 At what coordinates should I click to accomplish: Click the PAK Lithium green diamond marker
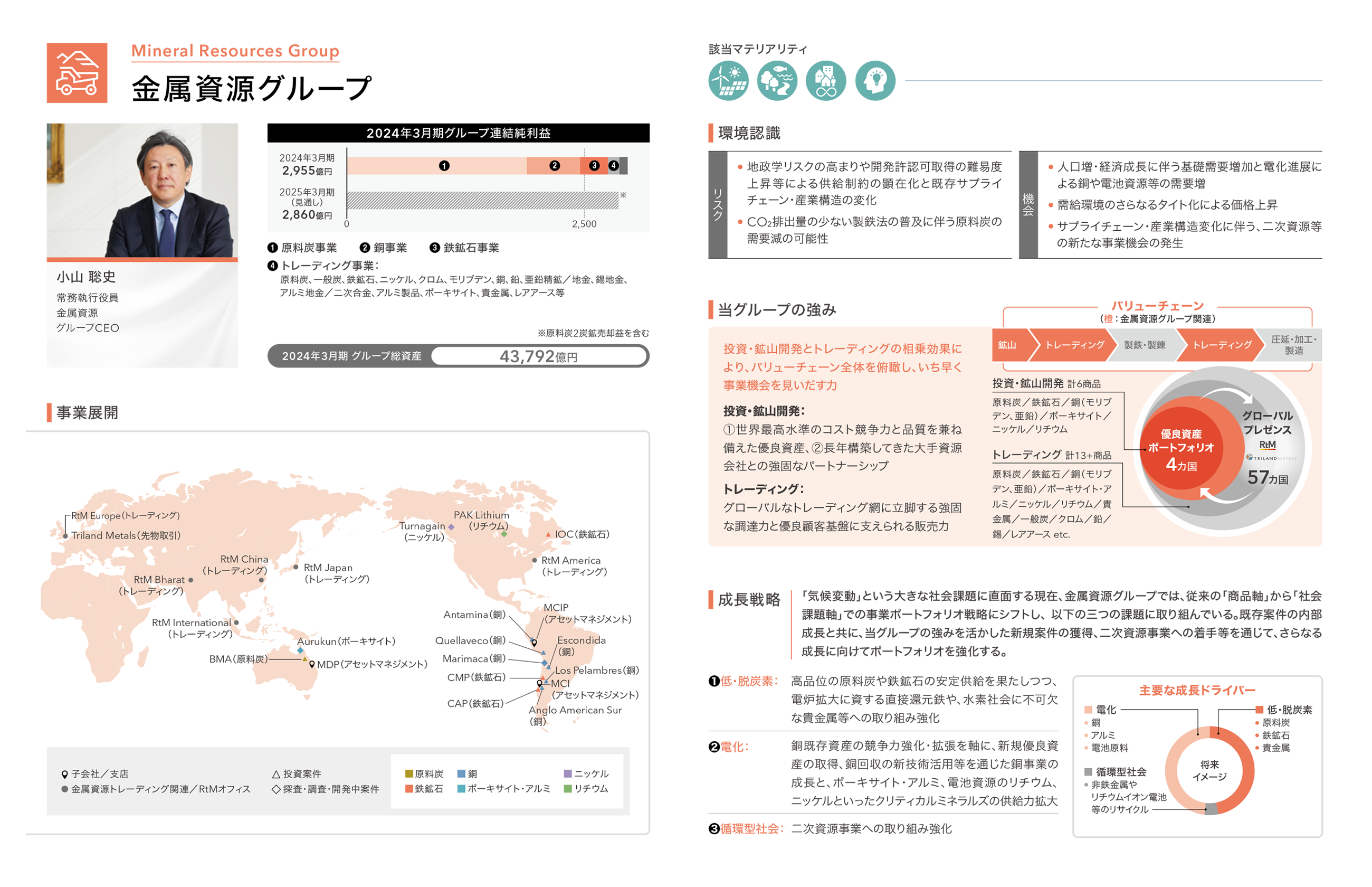click(x=504, y=534)
